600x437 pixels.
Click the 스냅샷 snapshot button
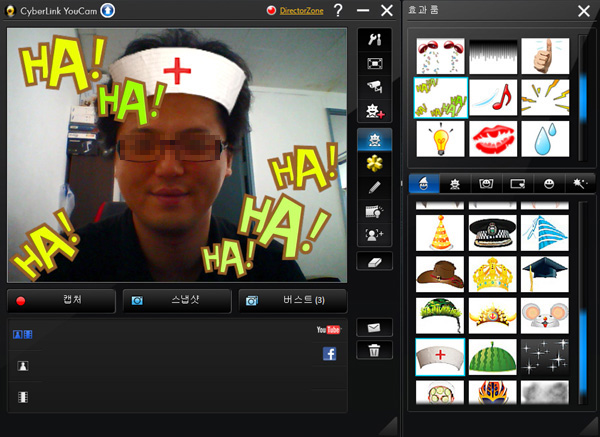177,301
